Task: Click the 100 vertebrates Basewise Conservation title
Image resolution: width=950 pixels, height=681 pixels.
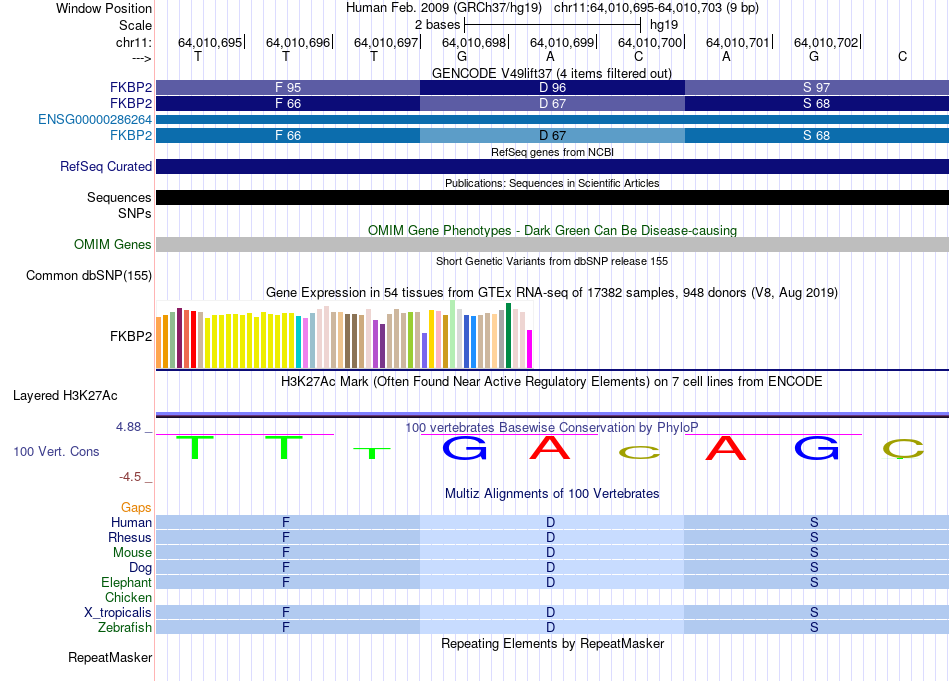Action: 552,428
